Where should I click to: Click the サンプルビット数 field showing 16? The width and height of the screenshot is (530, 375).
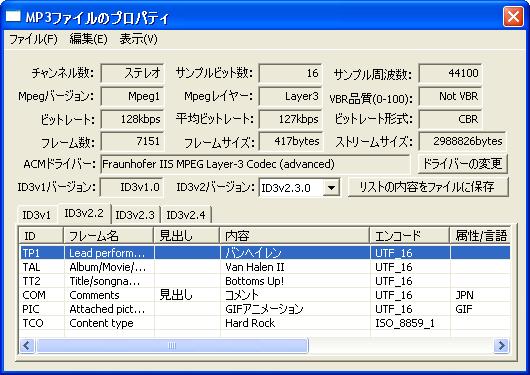290,73
